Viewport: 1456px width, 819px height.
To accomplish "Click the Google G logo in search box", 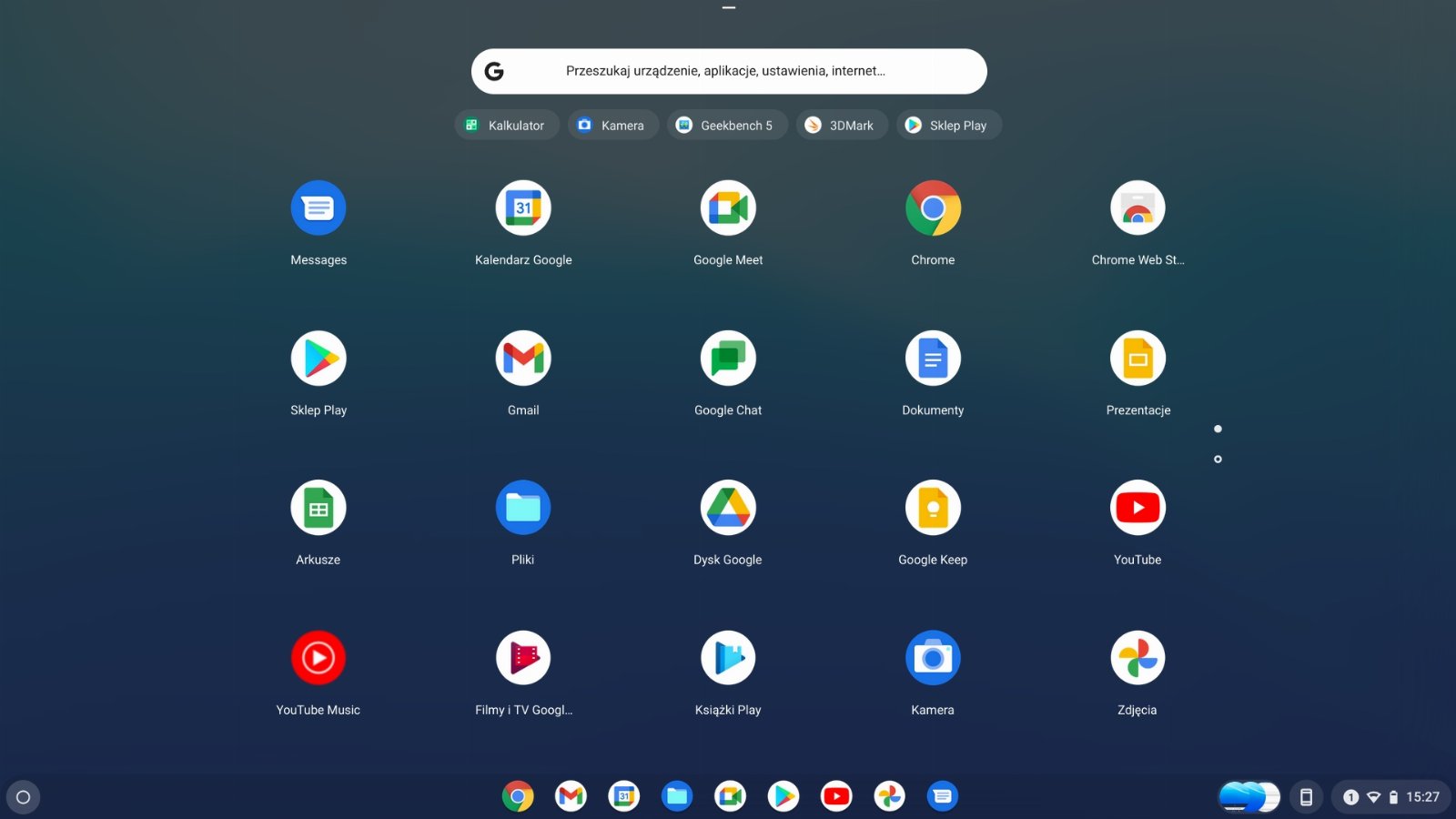I will coord(494,71).
